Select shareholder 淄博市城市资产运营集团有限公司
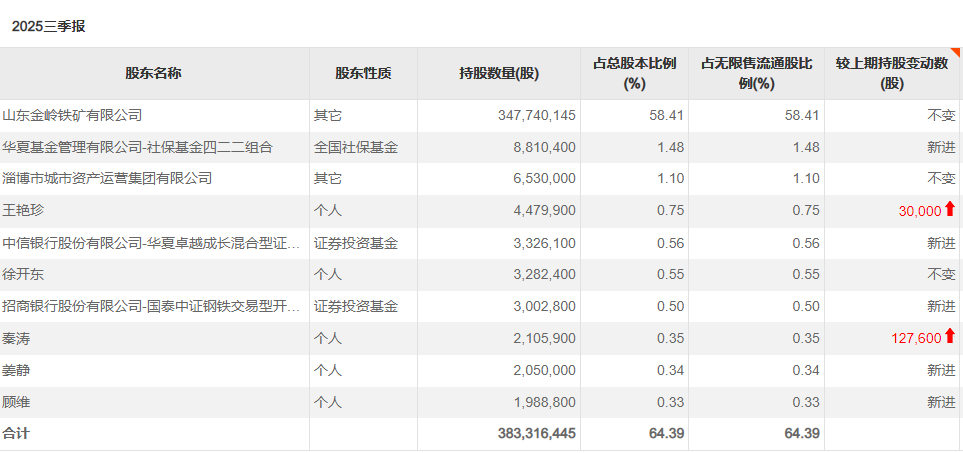The width and height of the screenshot is (963, 453). point(107,179)
